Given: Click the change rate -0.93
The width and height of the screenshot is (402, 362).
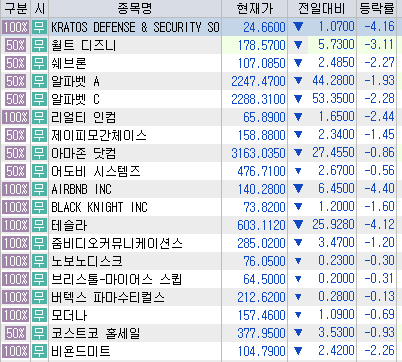Looking at the screenshot, I should [379, 333].
